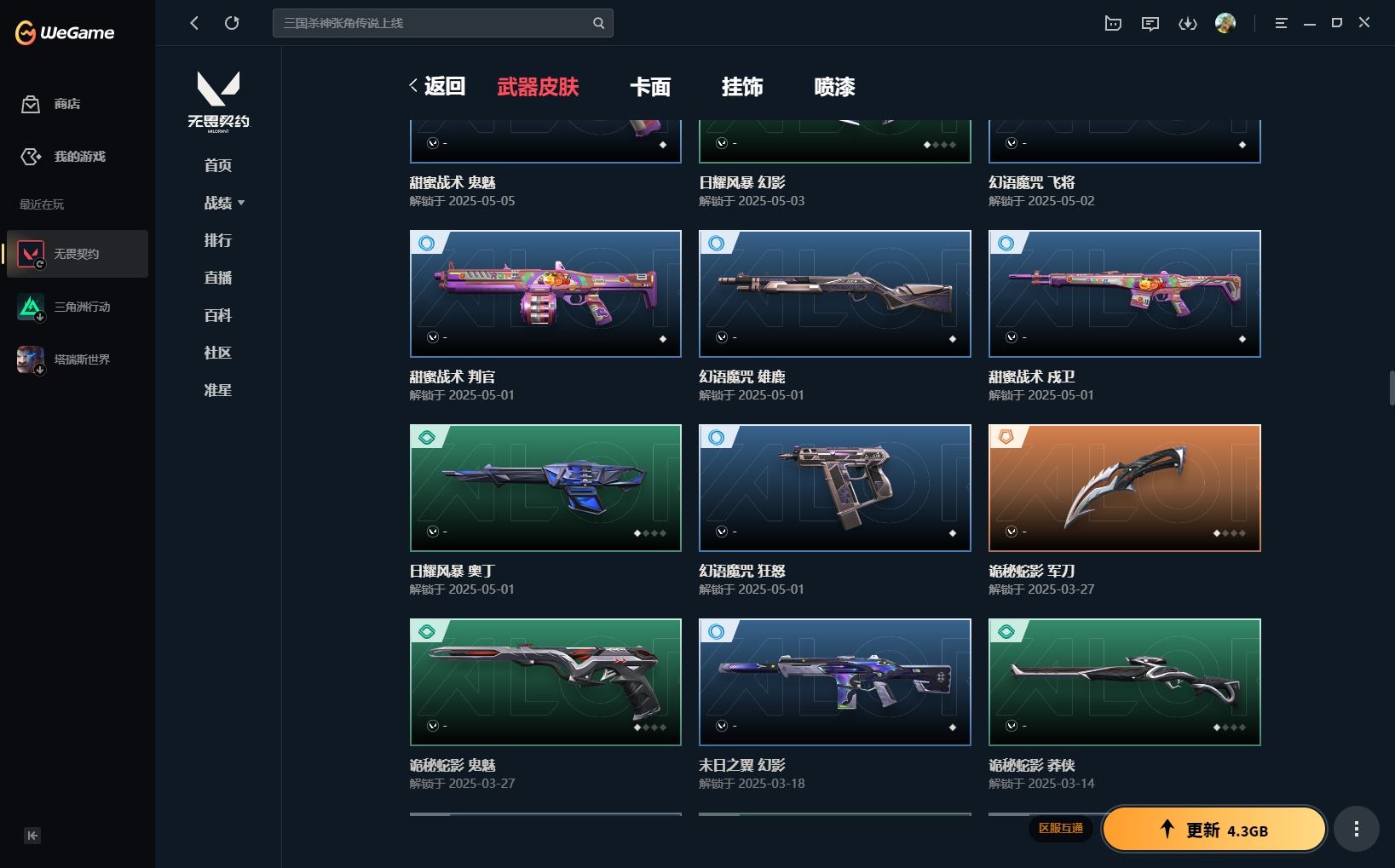Image resolution: width=1395 pixels, height=868 pixels.
Task: Click the 更新 4.3GB update button
Action: (1214, 830)
